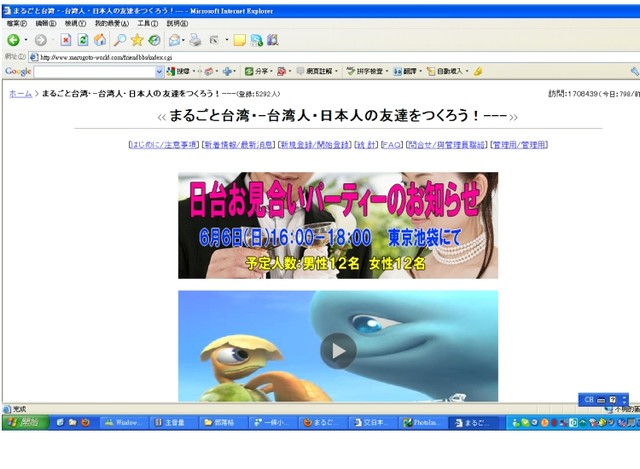Open the 新規登録/開始登録 link
This screenshot has height=469, width=640.
(315, 145)
